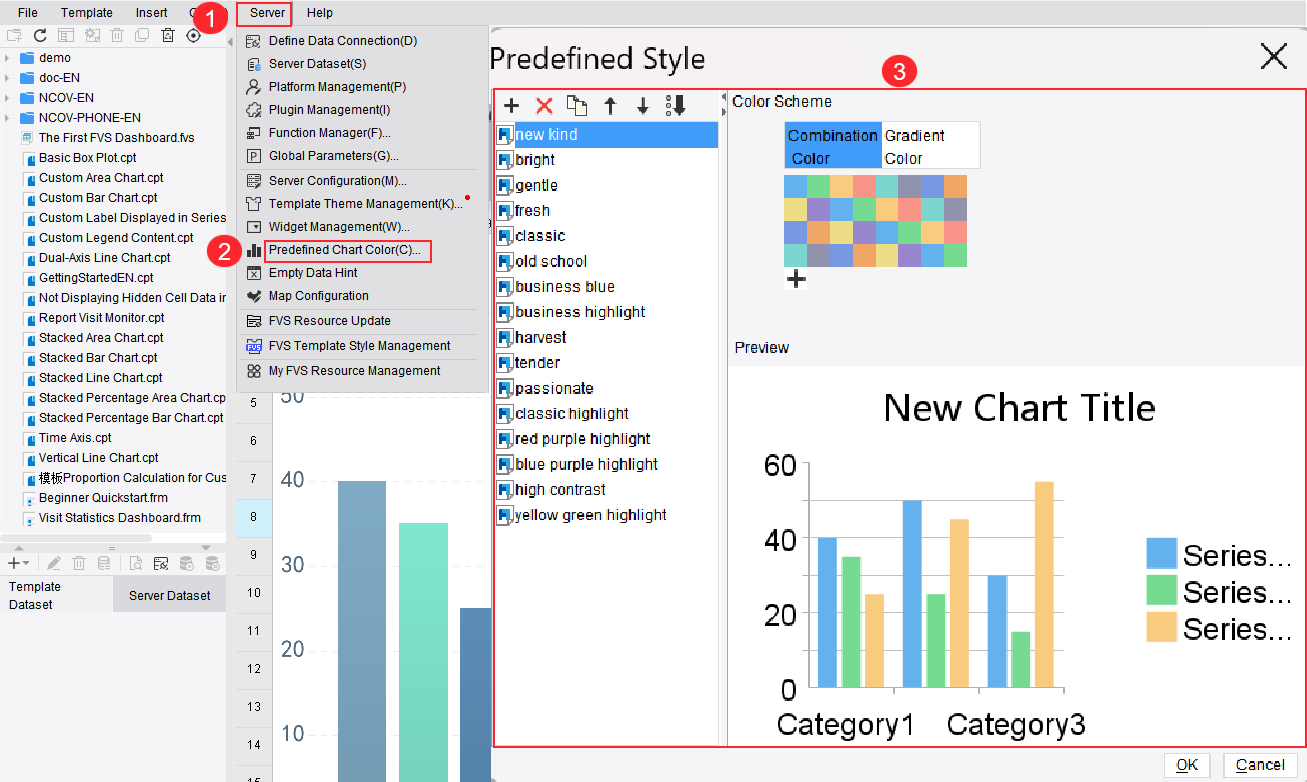1307x782 pixels.
Task: Add a new predefined style
Action: pyautogui.click(x=511, y=105)
